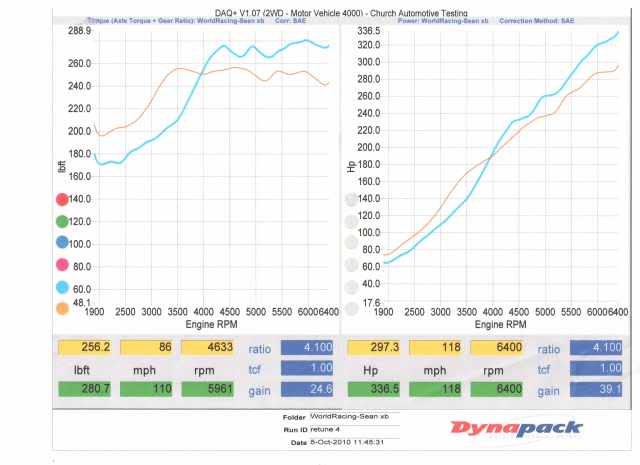Click the power ratio 4.100 field
The width and height of the screenshot is (640, 465).
(x=596, y=348)
